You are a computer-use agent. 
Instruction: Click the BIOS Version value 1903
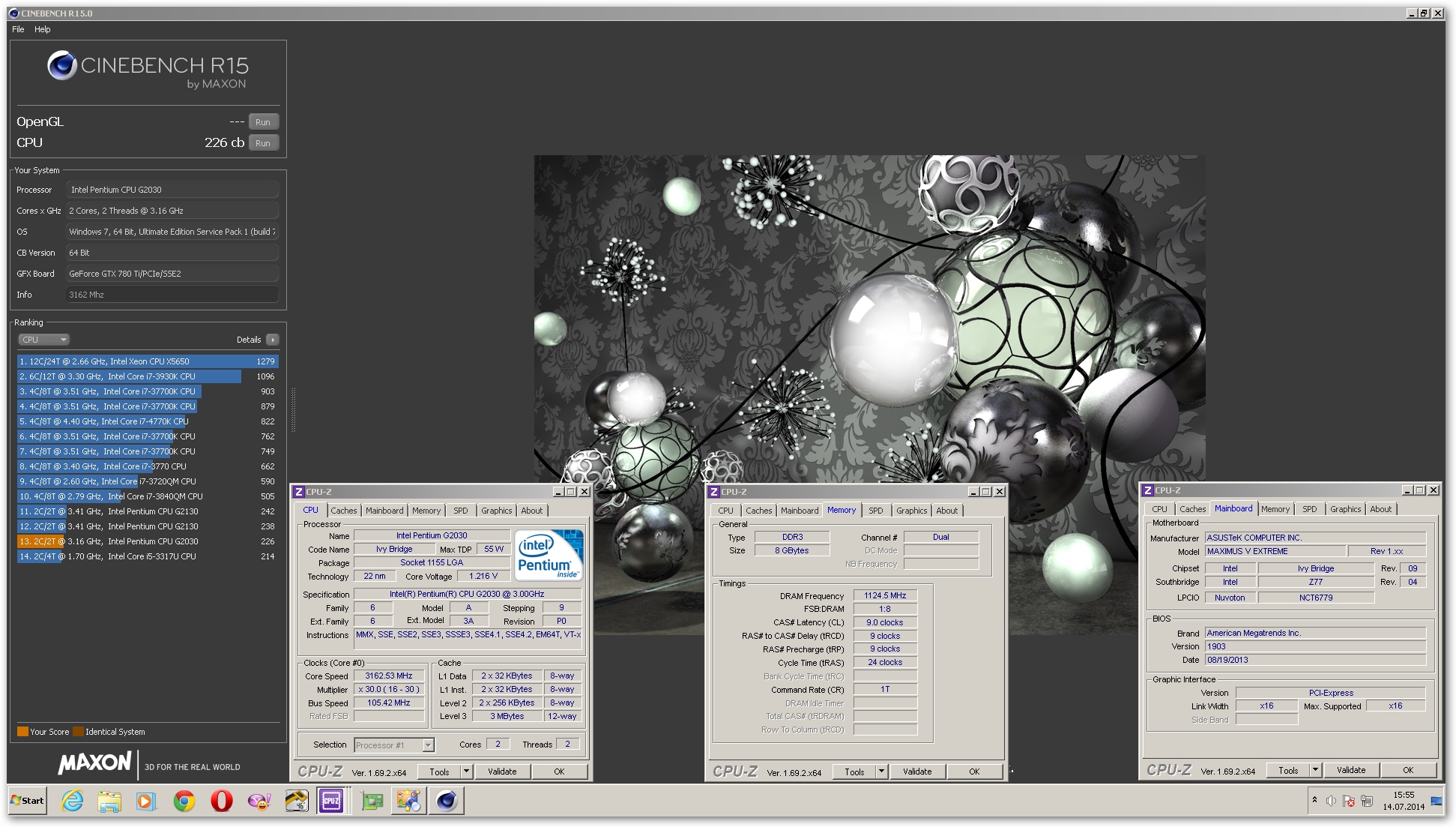pos(1315,646)
